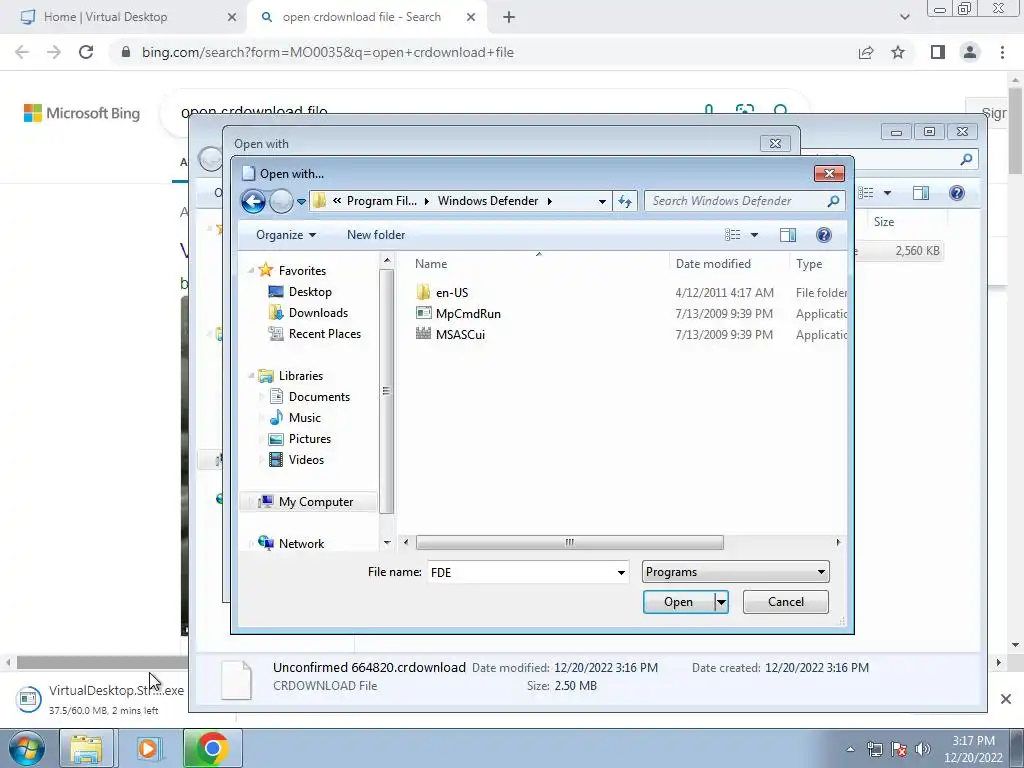The image size is (1024, 768).
Task: Open the view options dropdown arrow
Action: point(754,235)
